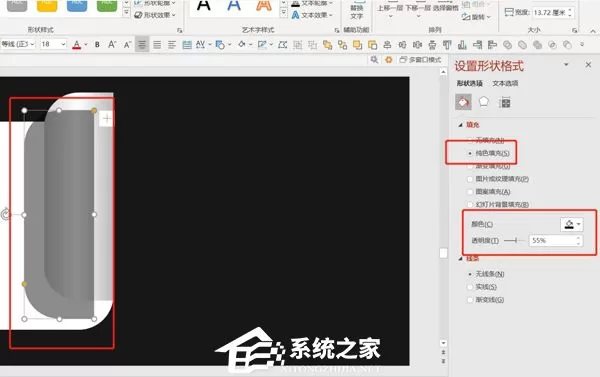This screenshot has height=377, width=600.
Task: Collapse the 填充 fill section
Action: point(461,125)
